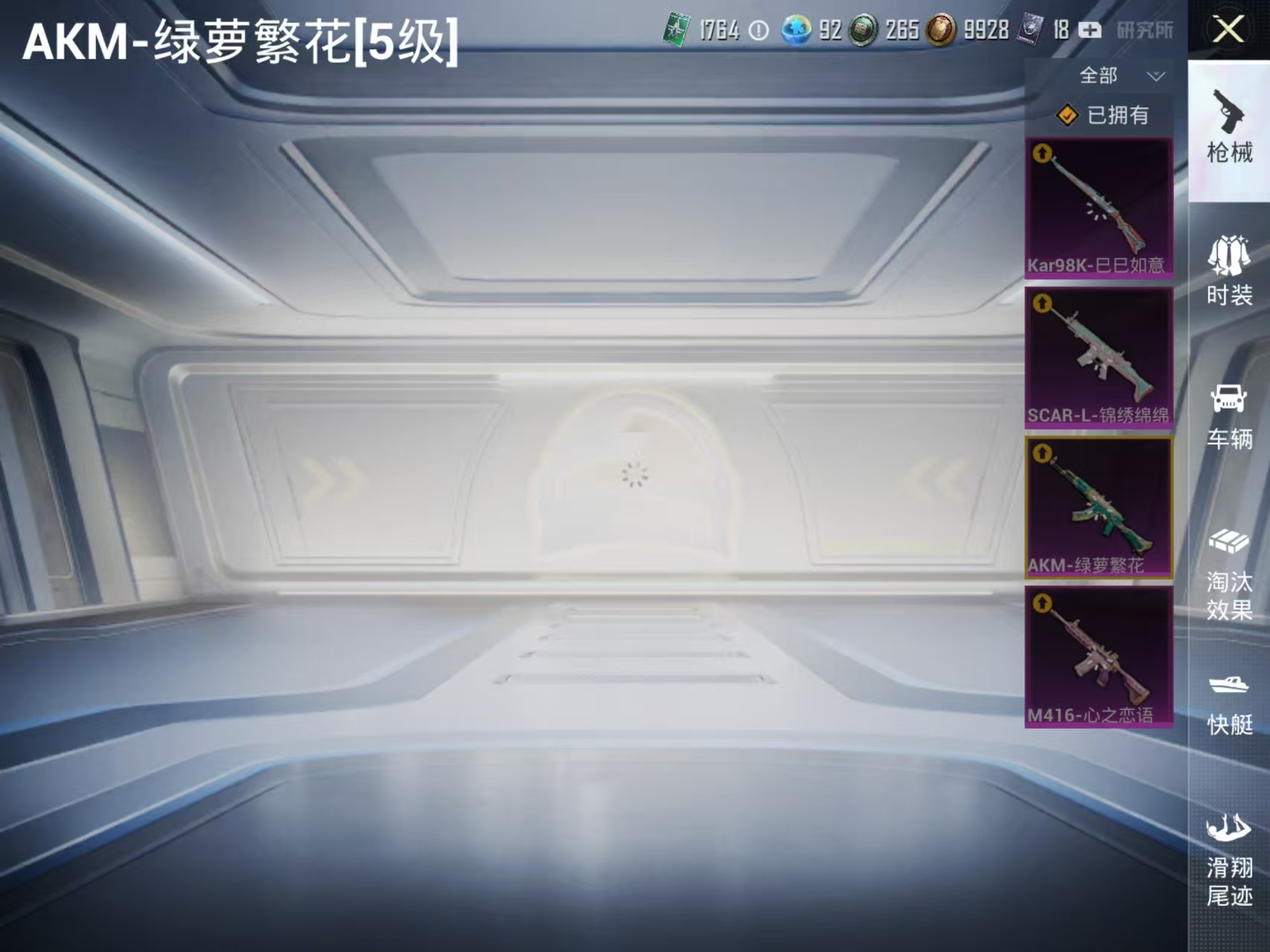Click the 1764 ticket balance

click(718, 31)
